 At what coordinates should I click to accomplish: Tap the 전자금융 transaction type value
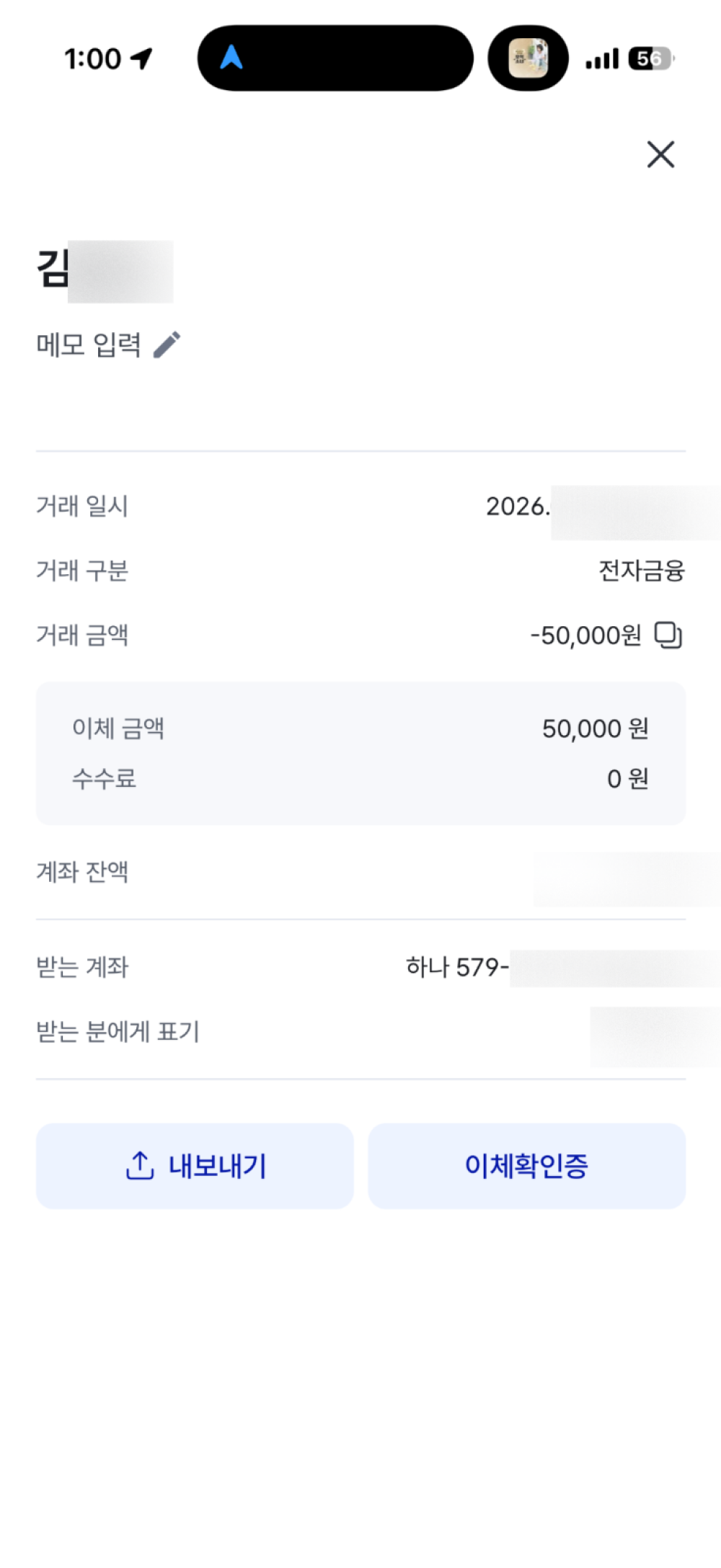point(642,571)
